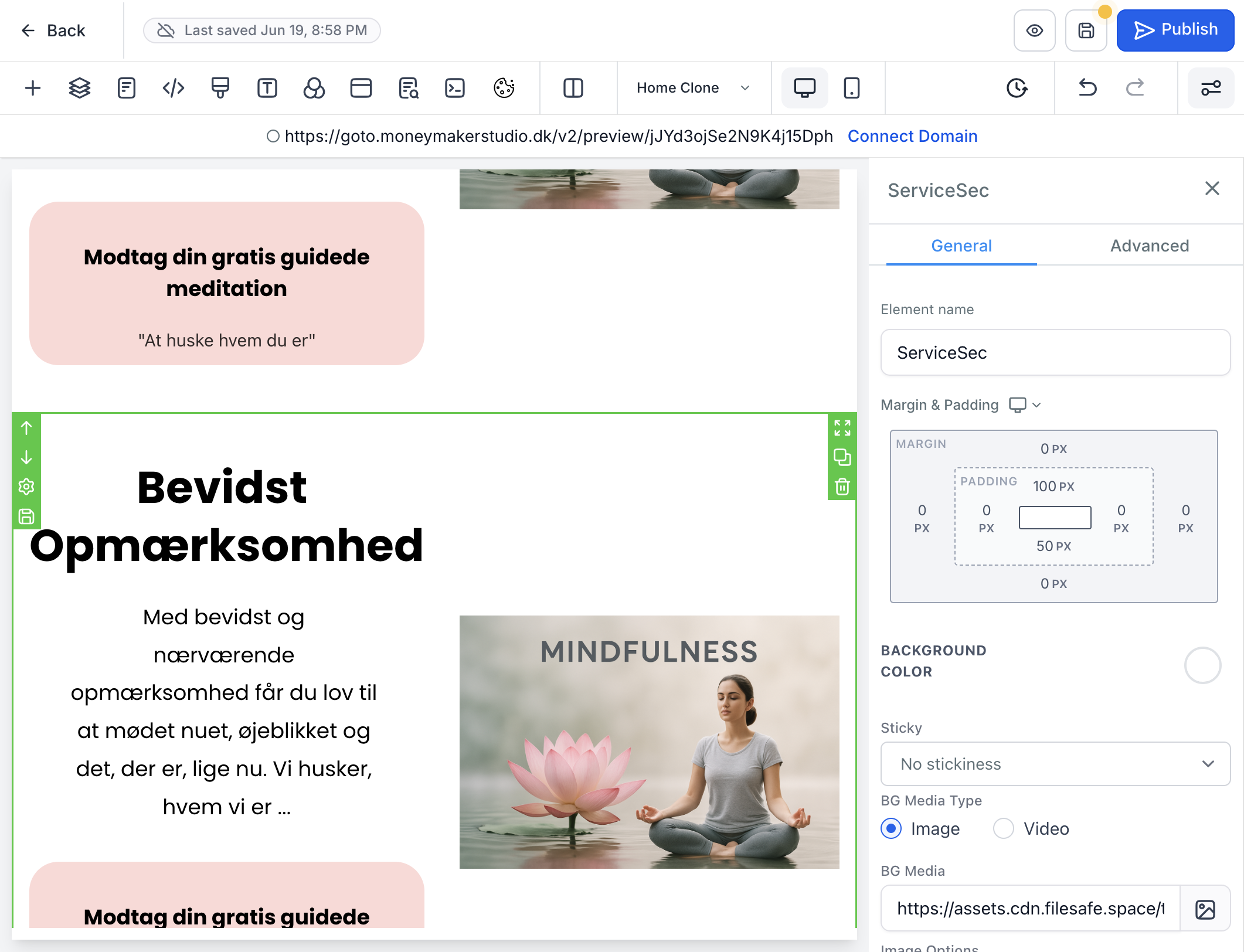The image size is (1244, 952).
Task: Open the Home Clone page dropdown
Action: pyautogui.click(x=694, y=88)
